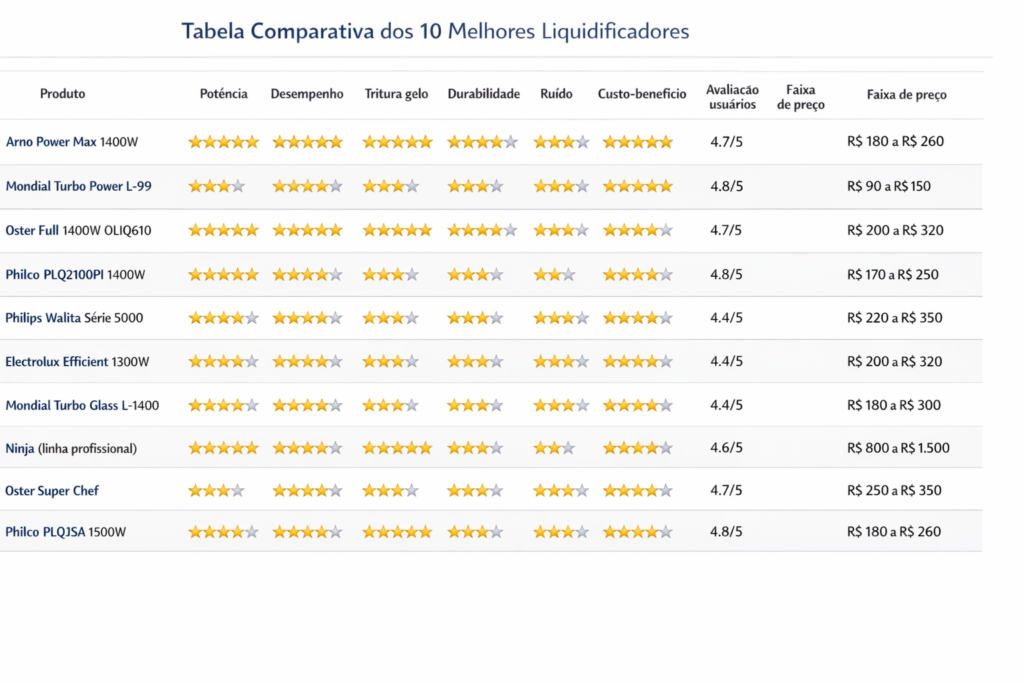This screenshot has height=683, width=1024.
Task: Click Oster Full Tritura gelo star rating
Action: click(x=397, y=230)
